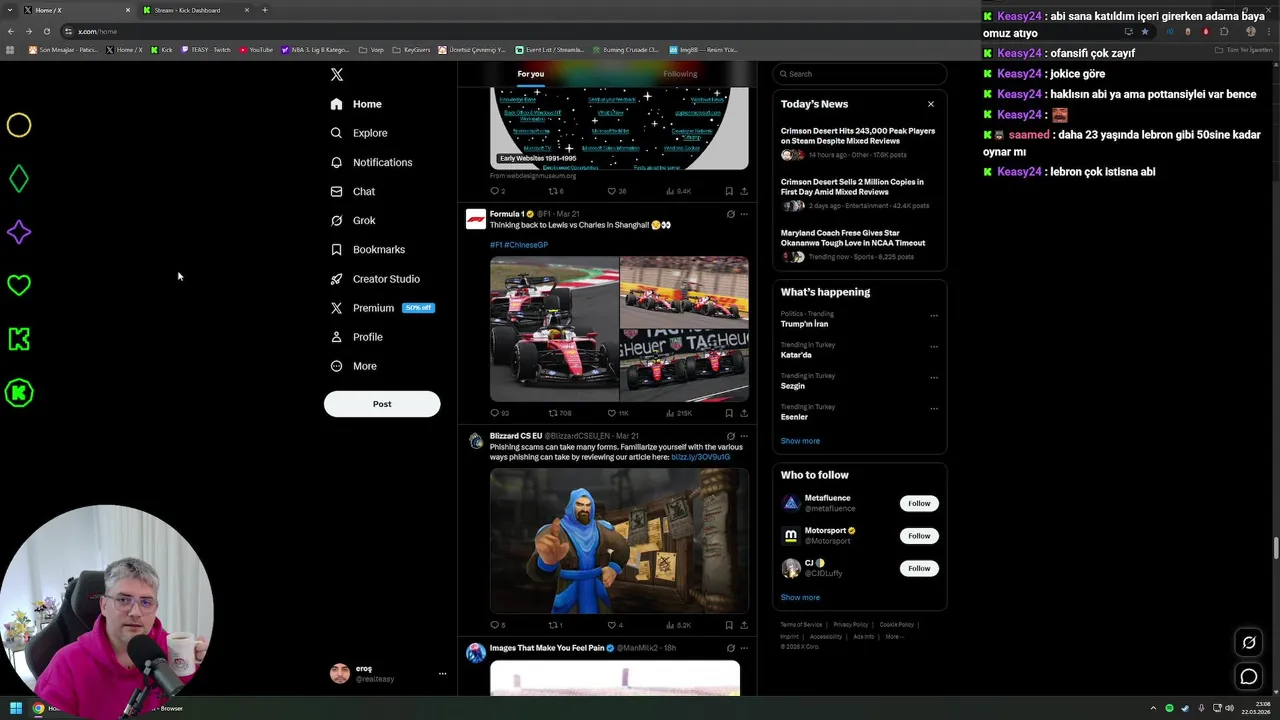1280x720 pixels.
Task: Like the Formula 1 post
Action: 612,413
